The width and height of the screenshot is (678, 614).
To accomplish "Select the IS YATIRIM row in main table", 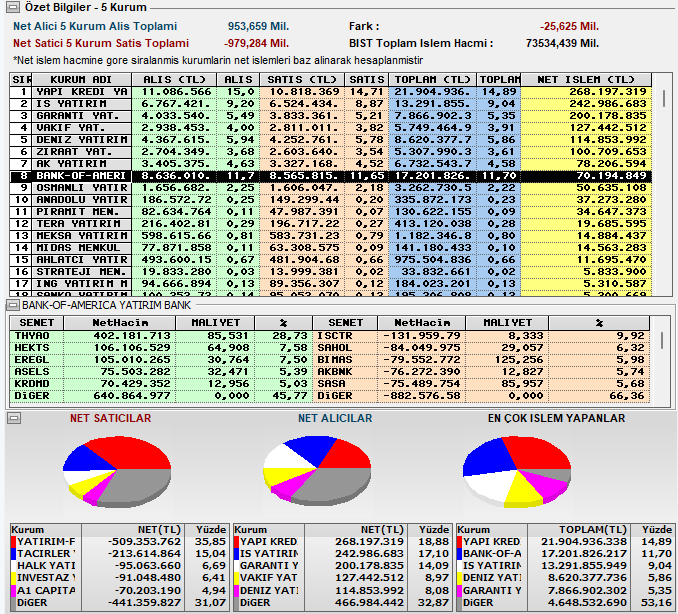I will click(331, 104).
